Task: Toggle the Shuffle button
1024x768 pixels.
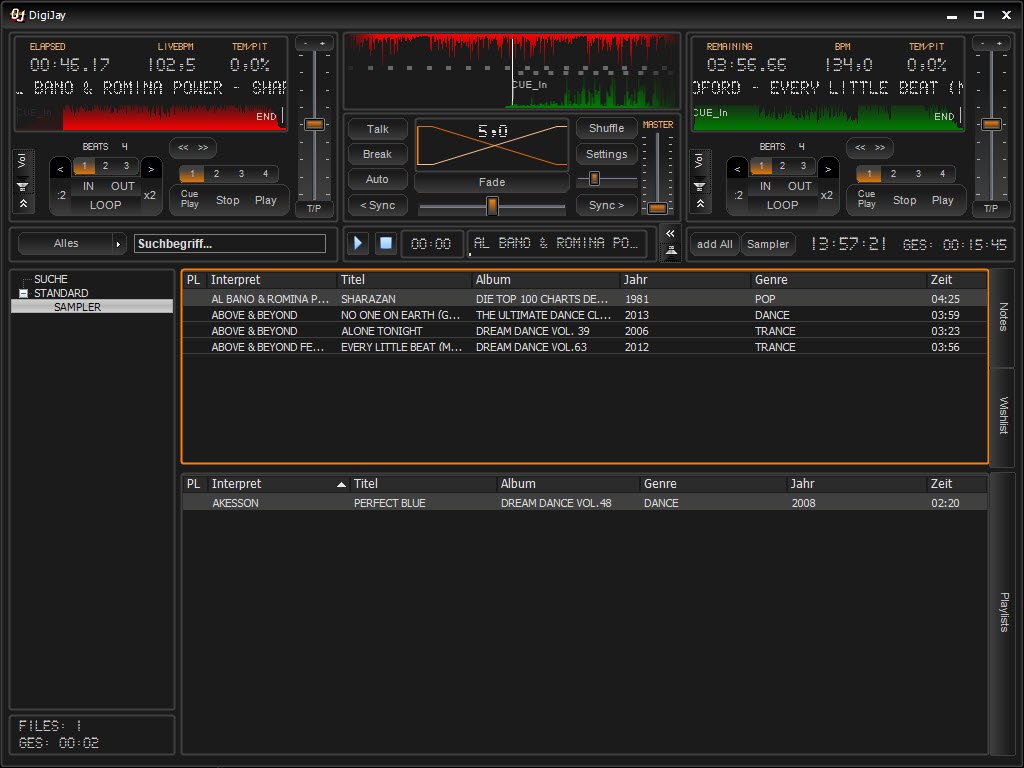Action: tap(606, 129)
